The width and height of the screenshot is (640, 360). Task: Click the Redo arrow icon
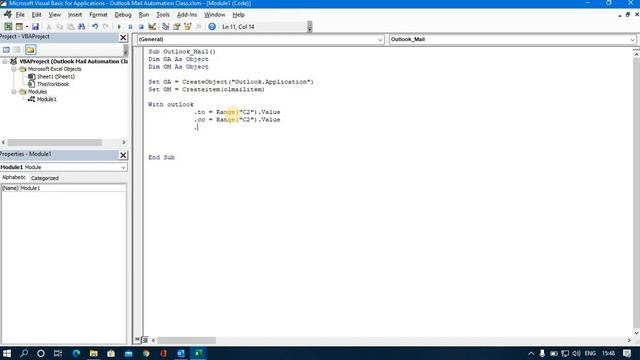coord(106,27)
